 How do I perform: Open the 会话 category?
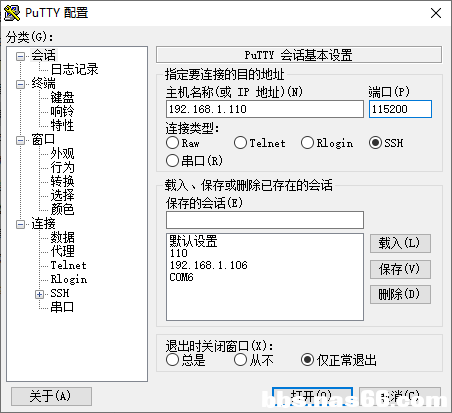44,55
